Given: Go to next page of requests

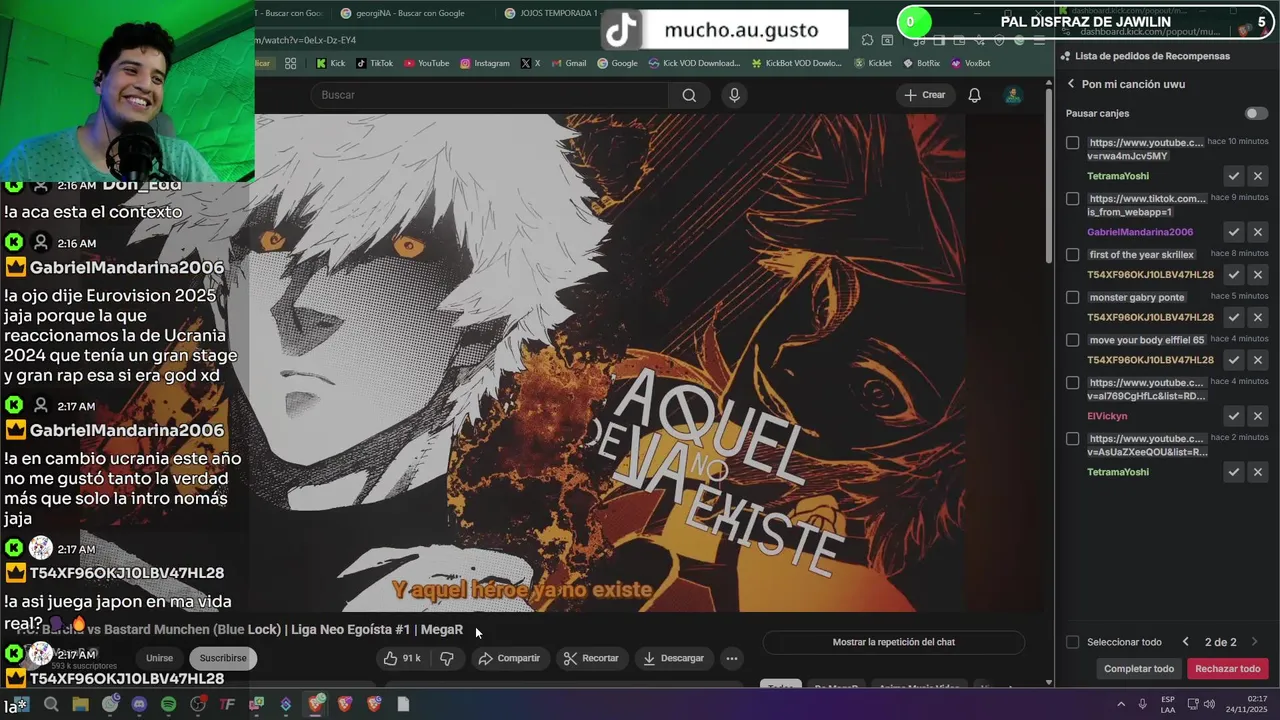Looking at the screenshot, I should tap(1254, 642).
